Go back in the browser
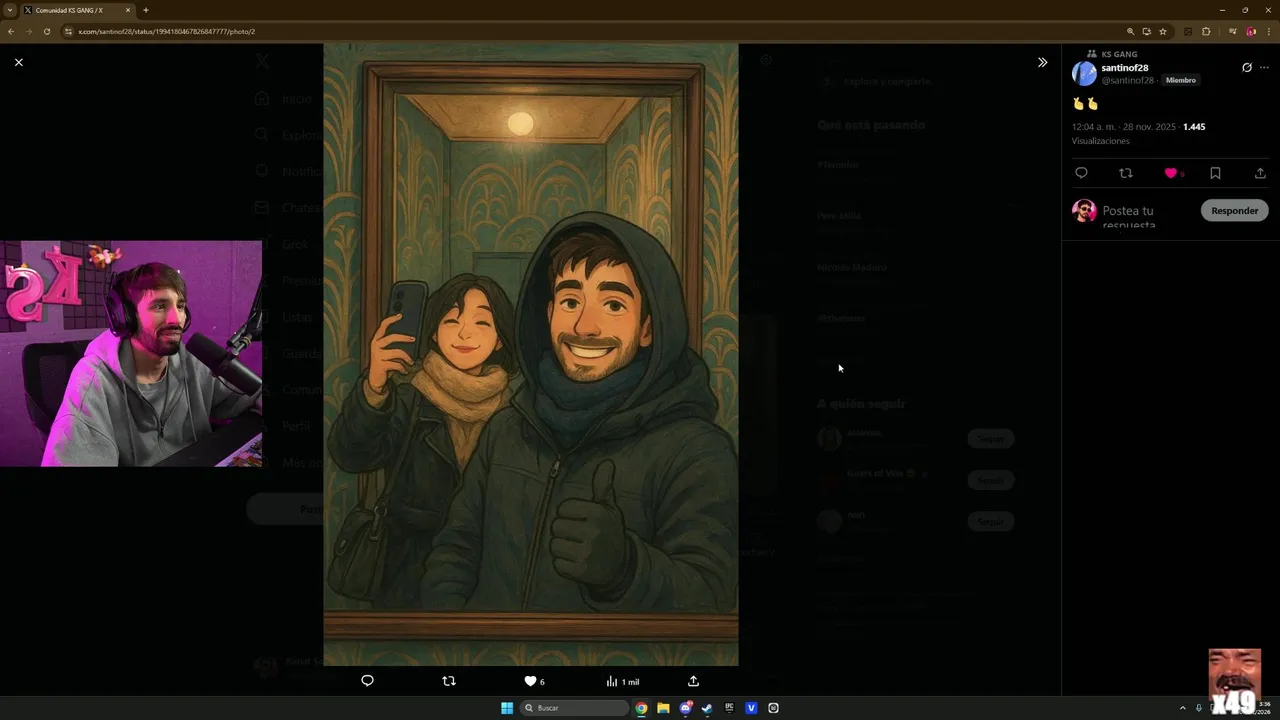1280x720 pixels. tap(11, 31)
